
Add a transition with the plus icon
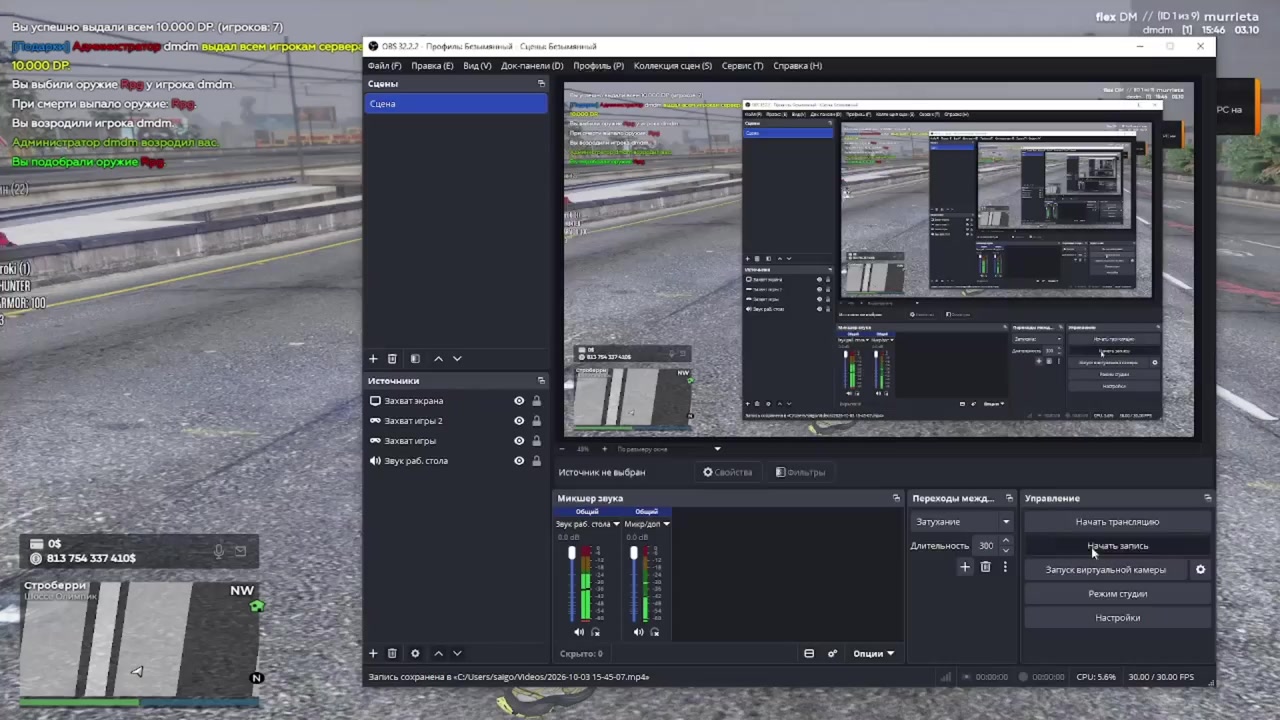pyautogui.click(x=965, y=567)
